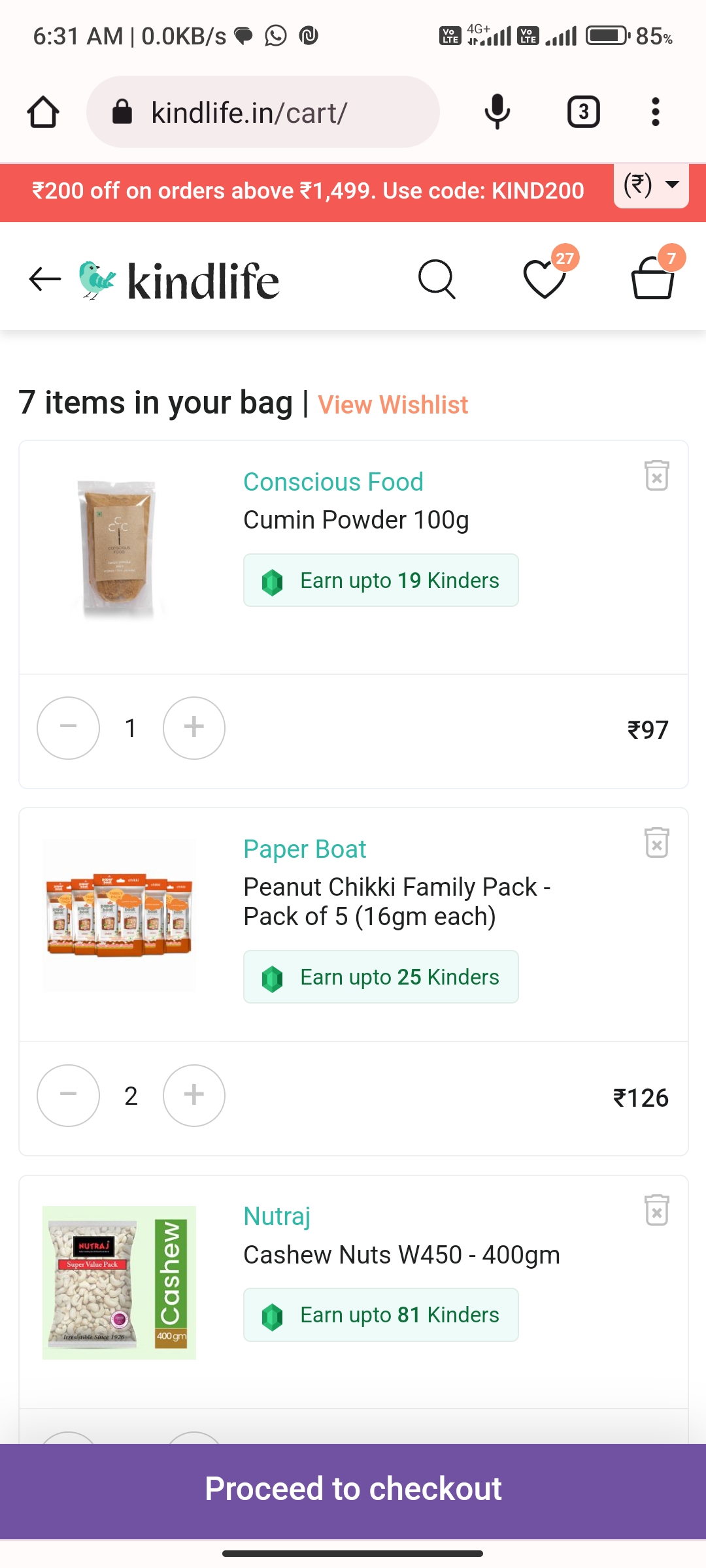Viewport: 706px width, 1568px height.
Task: Decrease Cumin Powder quantity with minus
Action: pos(69,728)
